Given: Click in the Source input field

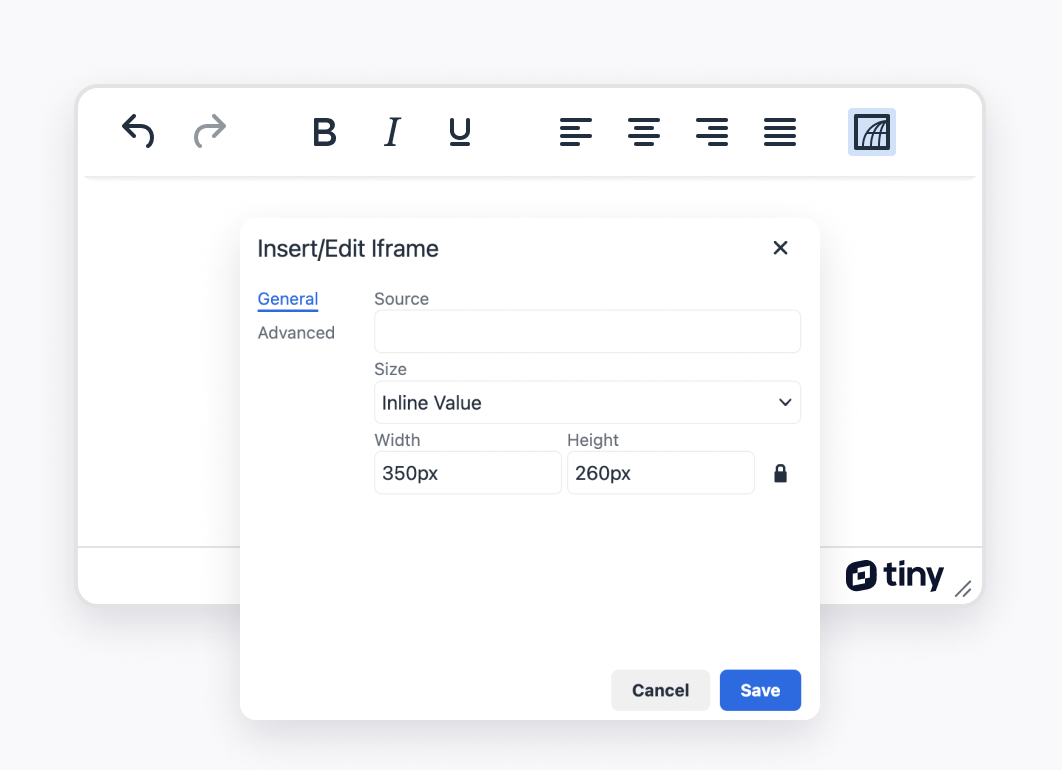Looking at the screenshot, I should [x=587, y=331].
